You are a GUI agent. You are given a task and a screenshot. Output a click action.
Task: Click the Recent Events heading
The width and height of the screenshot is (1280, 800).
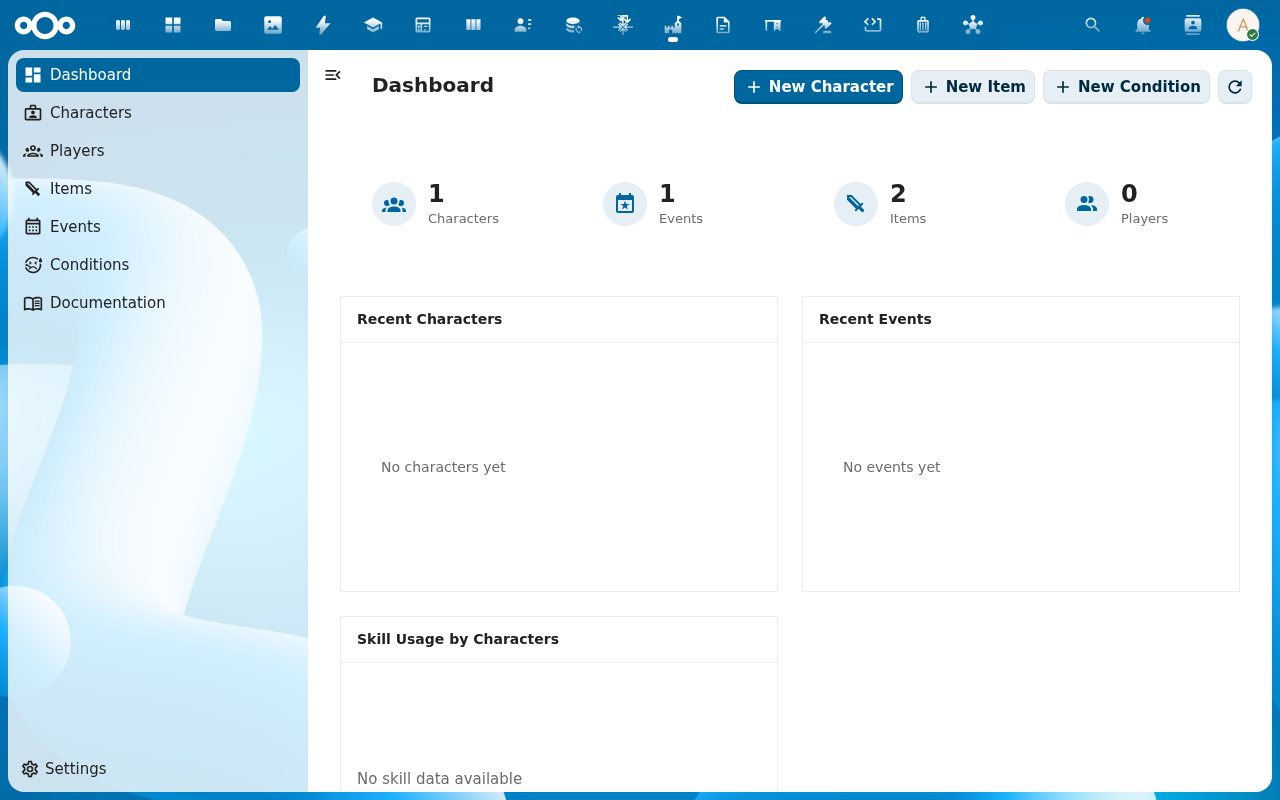(875, 319)
